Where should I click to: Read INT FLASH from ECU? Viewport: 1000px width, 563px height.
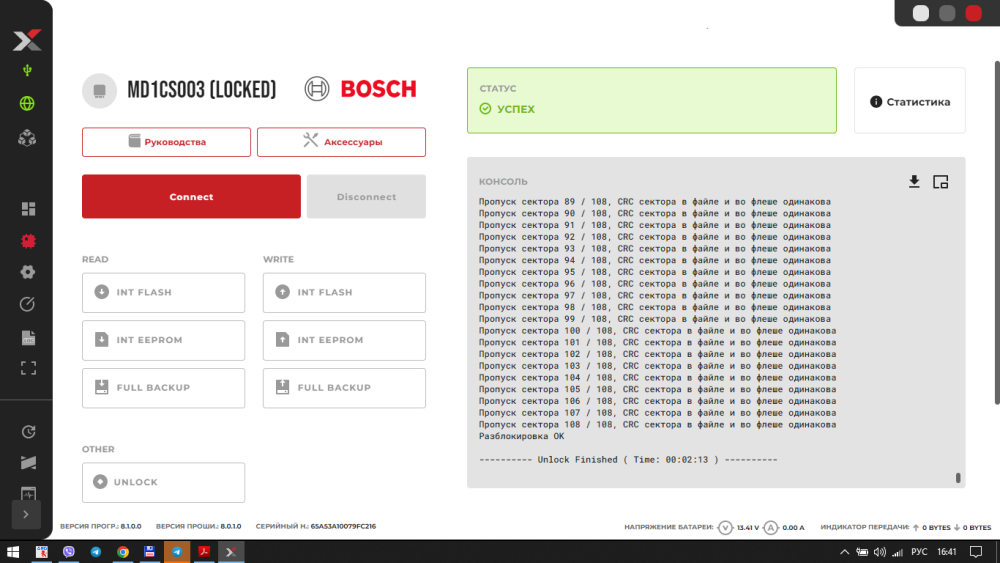click(163, 293)
